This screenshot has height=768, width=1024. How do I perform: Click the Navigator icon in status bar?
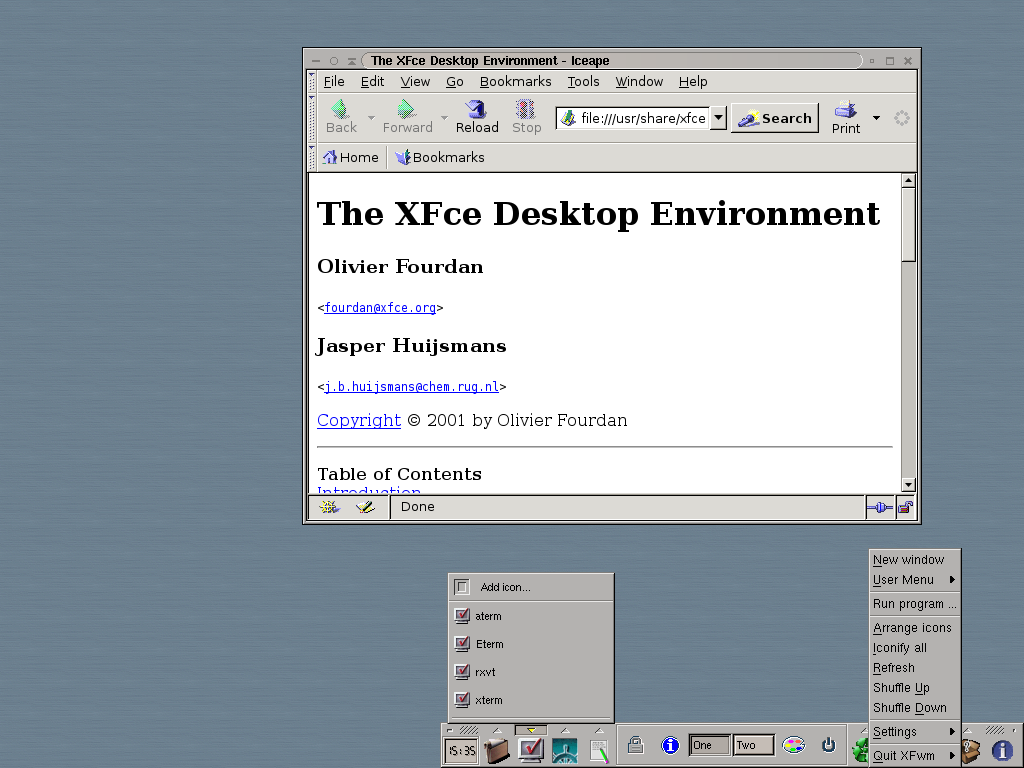329,507
